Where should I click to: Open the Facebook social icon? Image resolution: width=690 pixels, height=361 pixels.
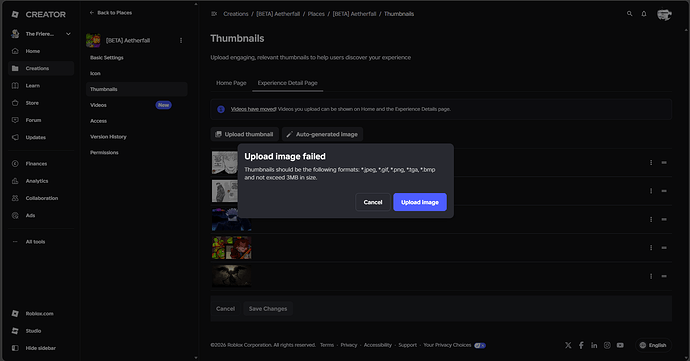tap(581, 345)
